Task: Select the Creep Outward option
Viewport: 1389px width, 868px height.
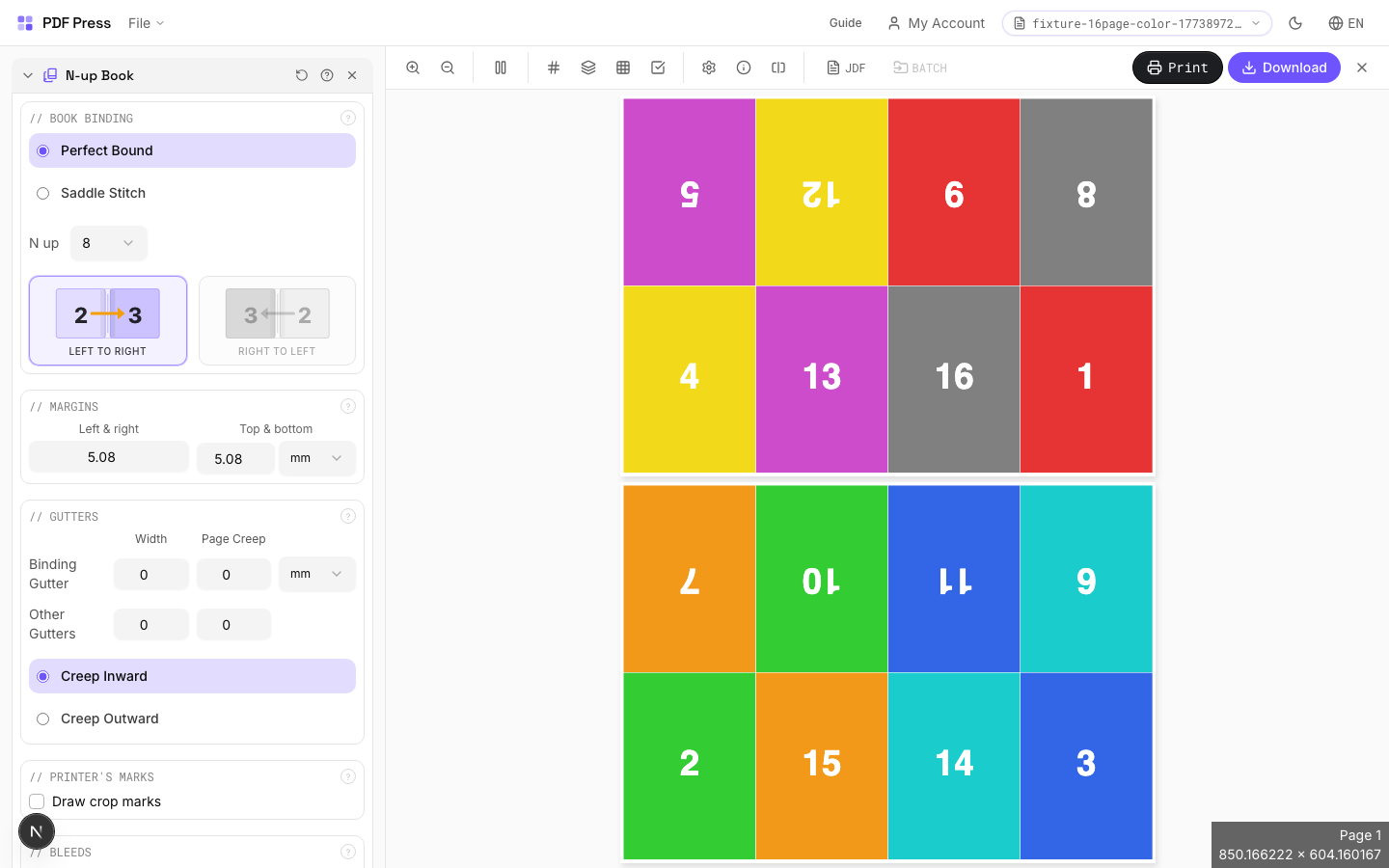Action: [43, 719]
